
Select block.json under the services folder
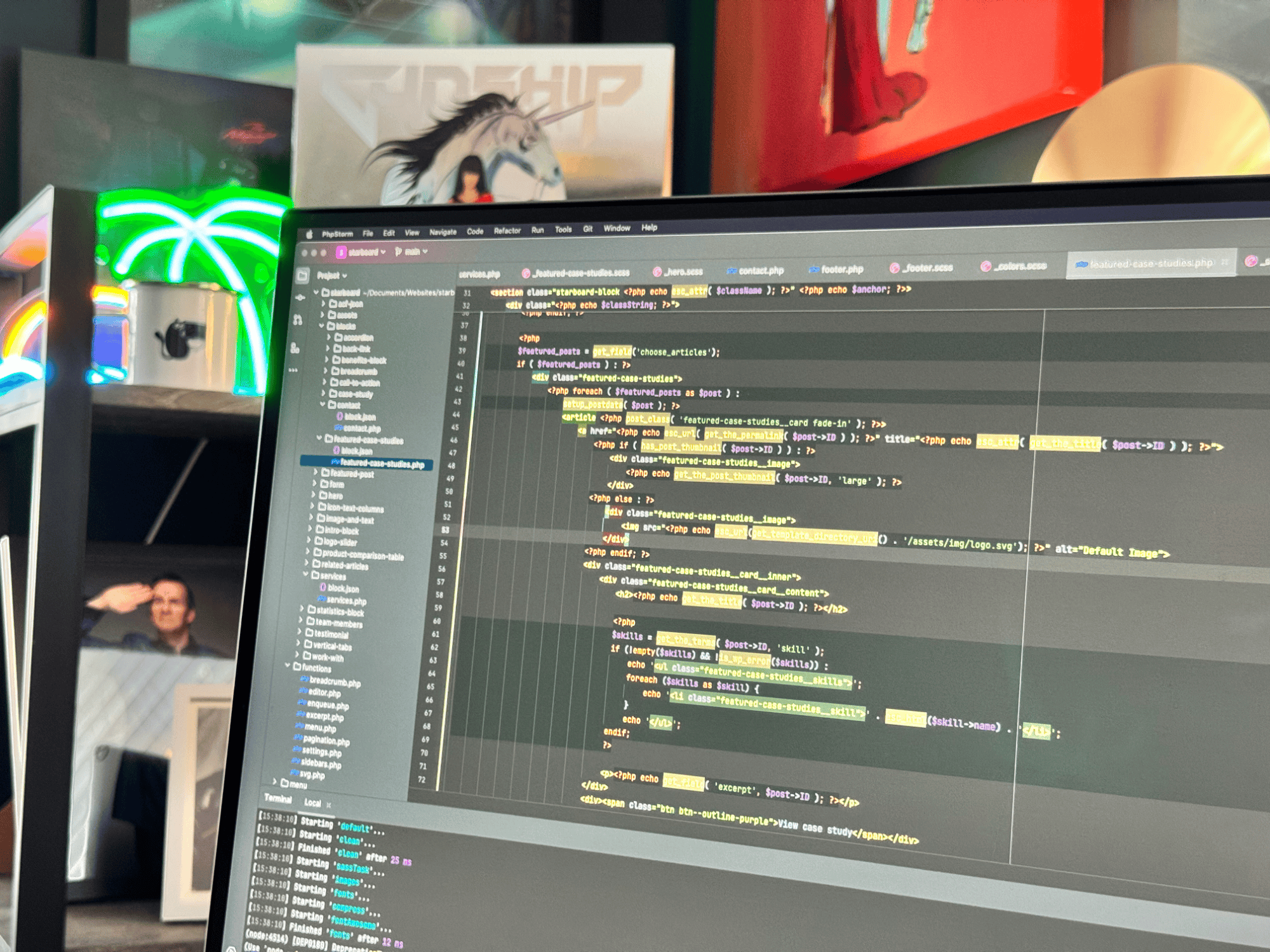(339, 588)
